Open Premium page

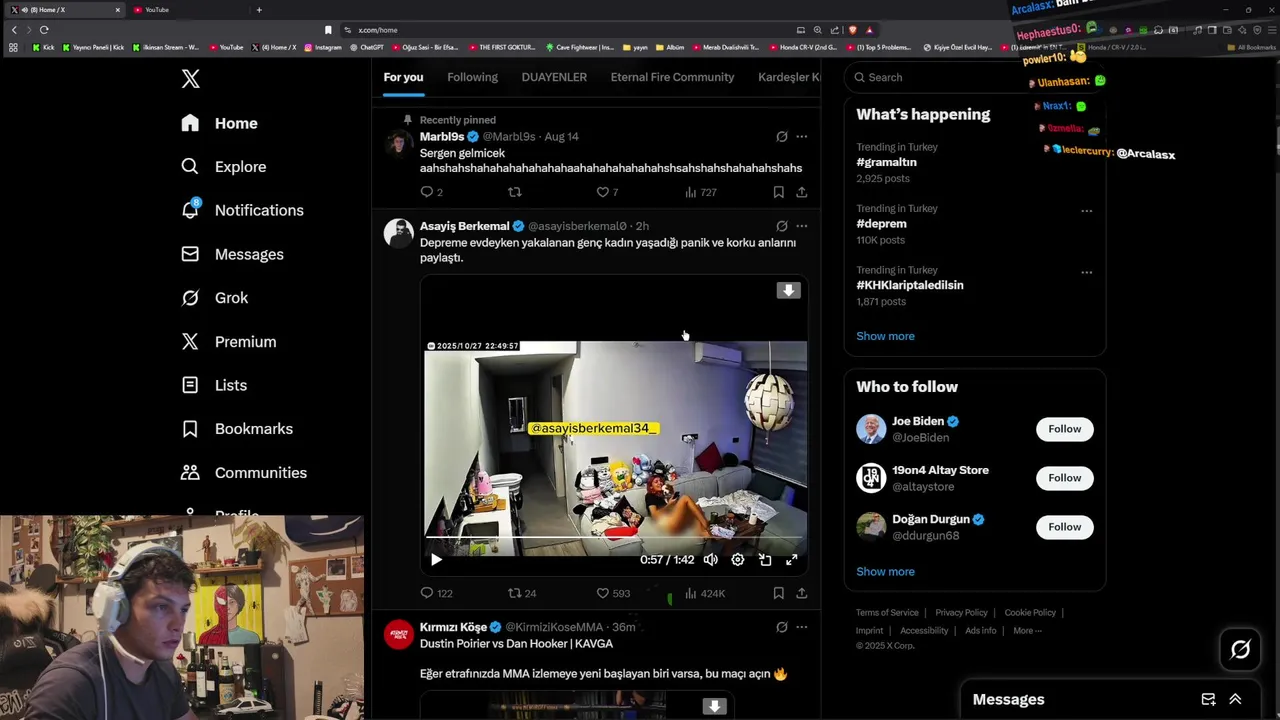tap(228, 342)
